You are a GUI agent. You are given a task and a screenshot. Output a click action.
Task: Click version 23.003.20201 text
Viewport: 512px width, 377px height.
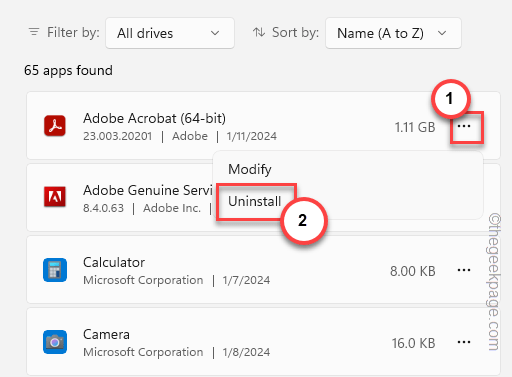tap(117, 136)
